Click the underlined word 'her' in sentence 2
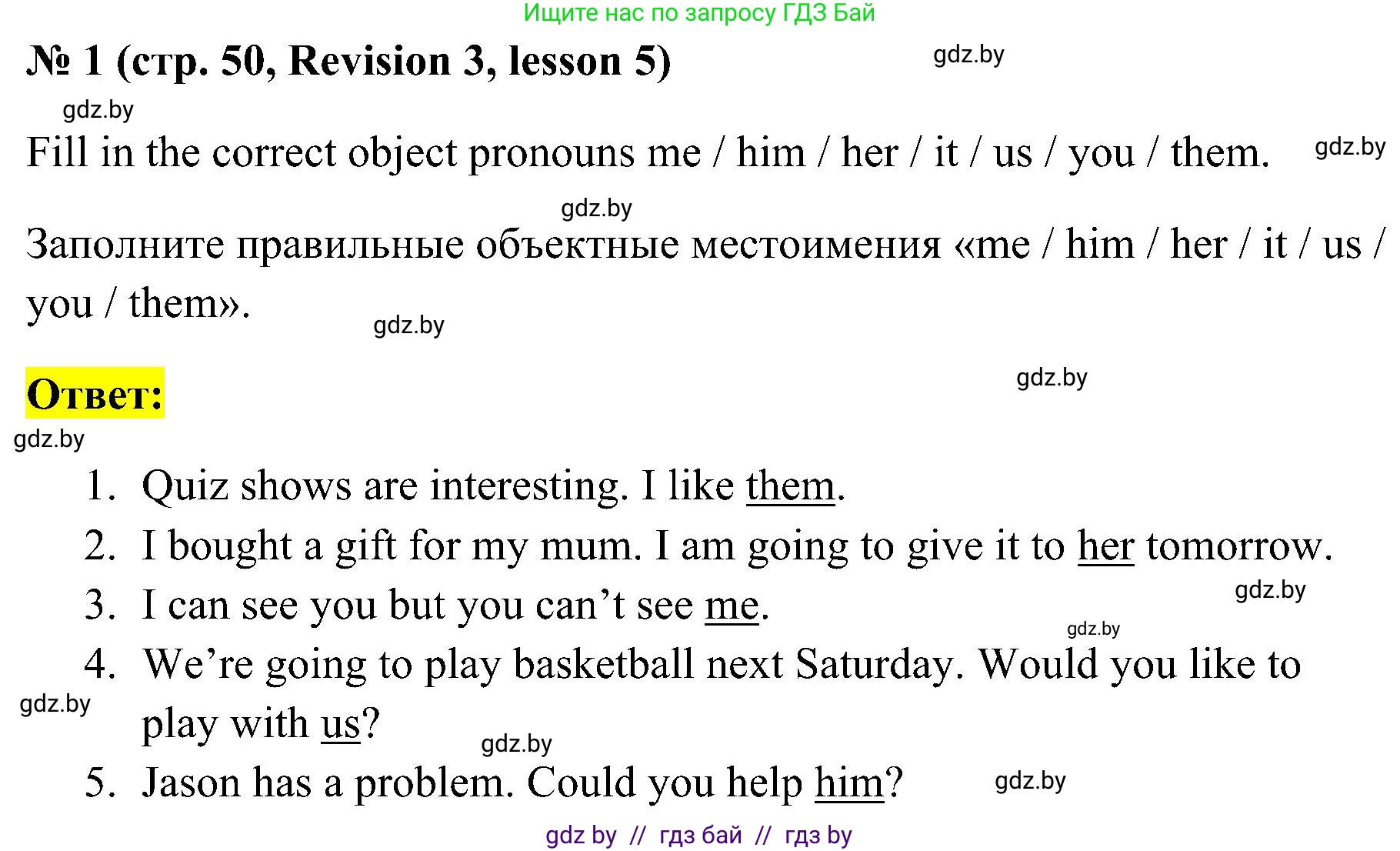The width and height of the screenshot is (1400, 851). click(1105, 546)
